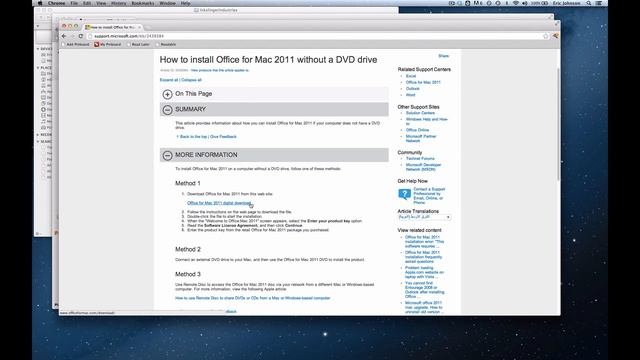Click Give Feedback link in Summary
640x360 pixels.
223,137
